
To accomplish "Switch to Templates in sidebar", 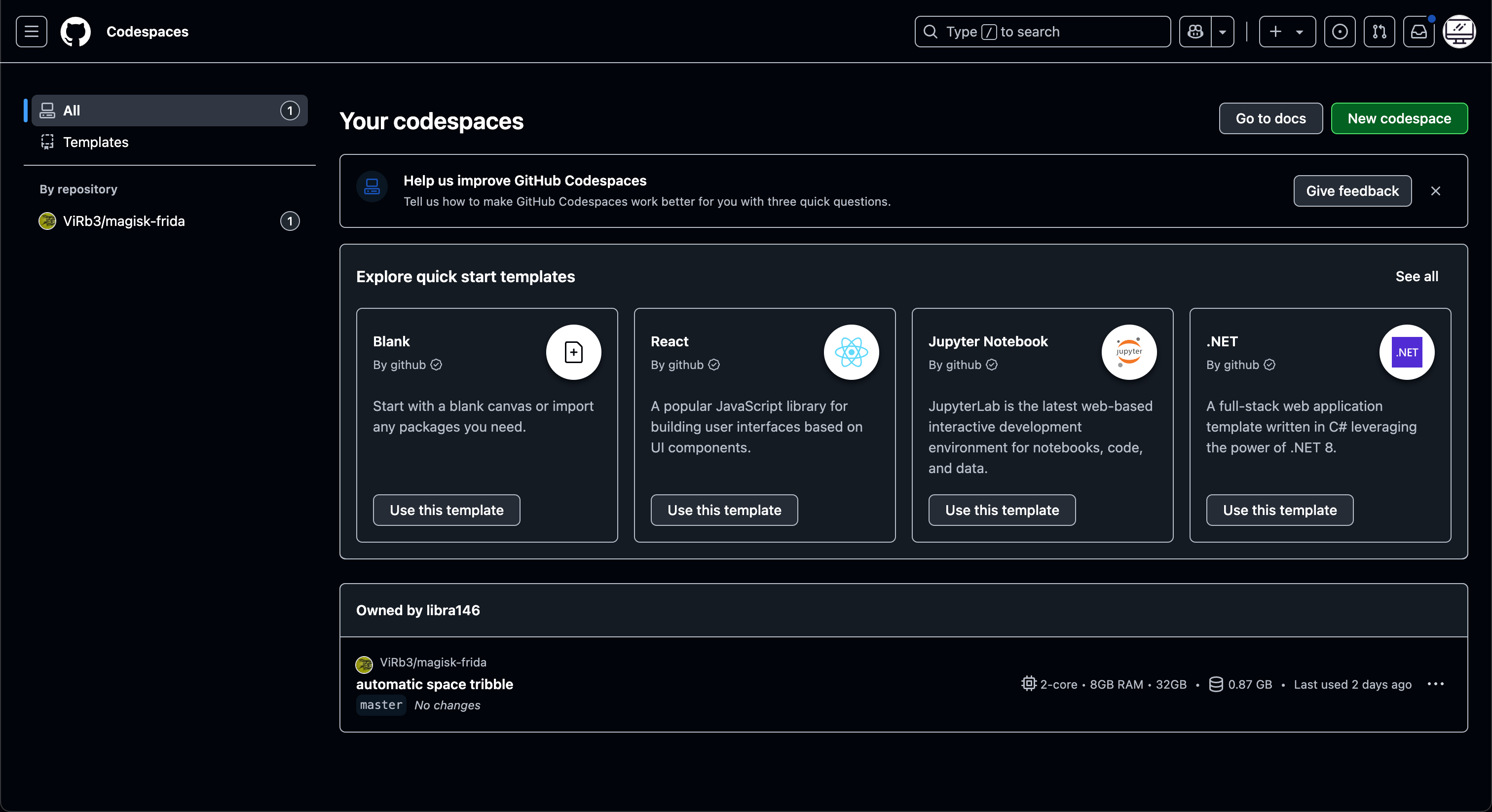I will coord(96,142).
